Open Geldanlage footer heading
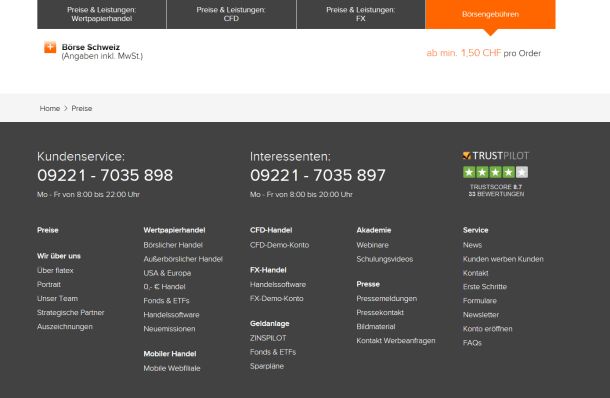 [270, 324]
